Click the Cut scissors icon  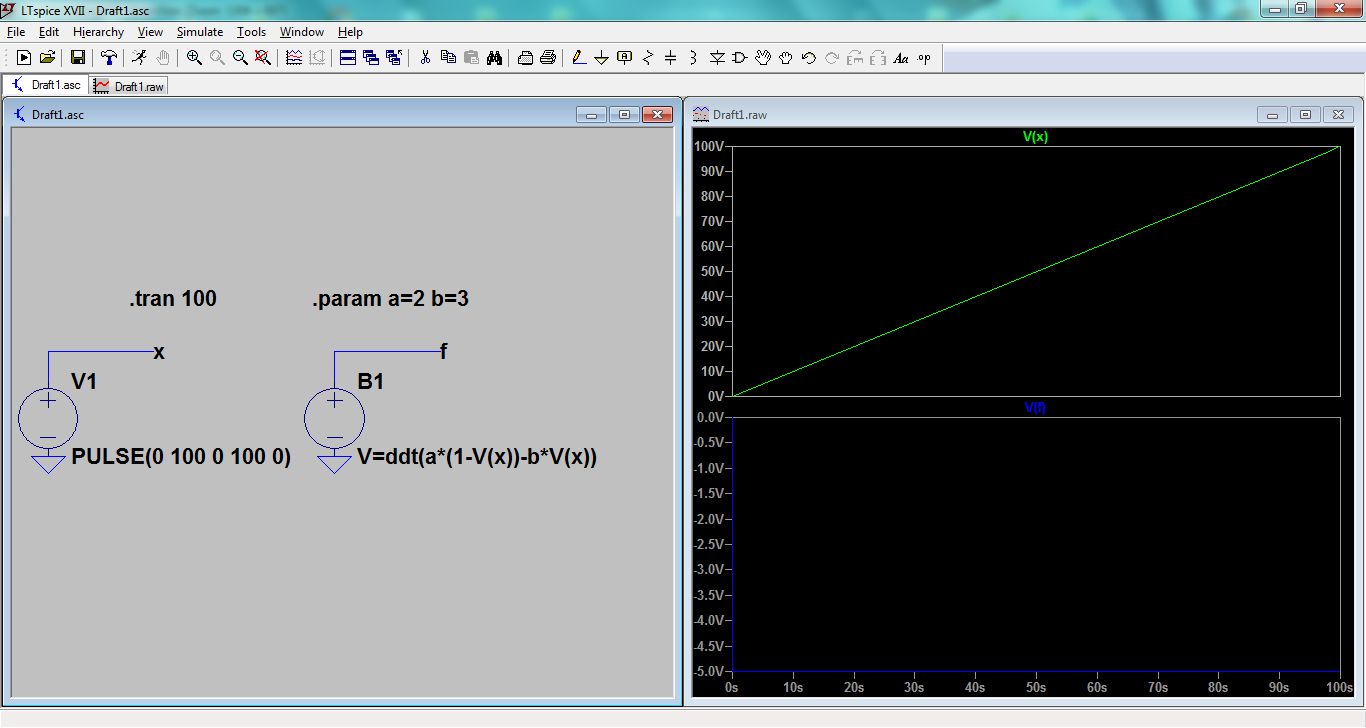click(424, 58)
